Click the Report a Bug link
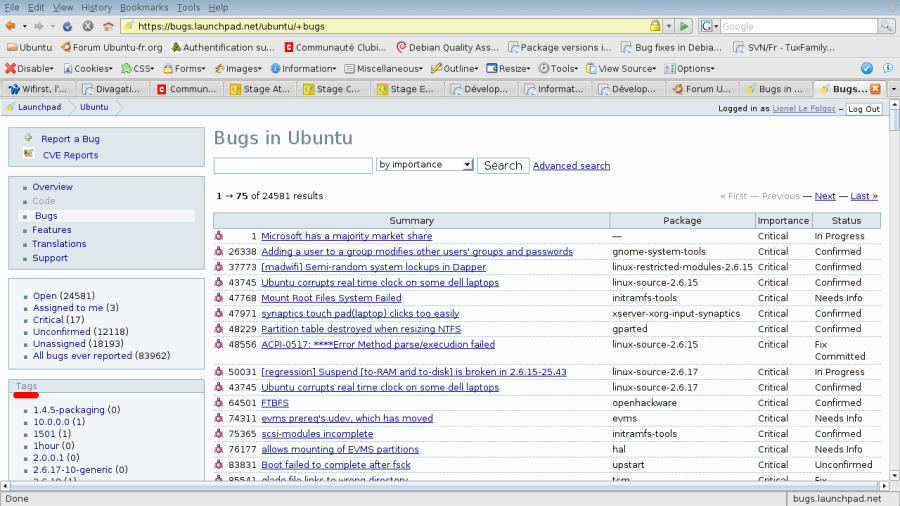The height and width of the screenshot is (506, 900). [70, 139]
